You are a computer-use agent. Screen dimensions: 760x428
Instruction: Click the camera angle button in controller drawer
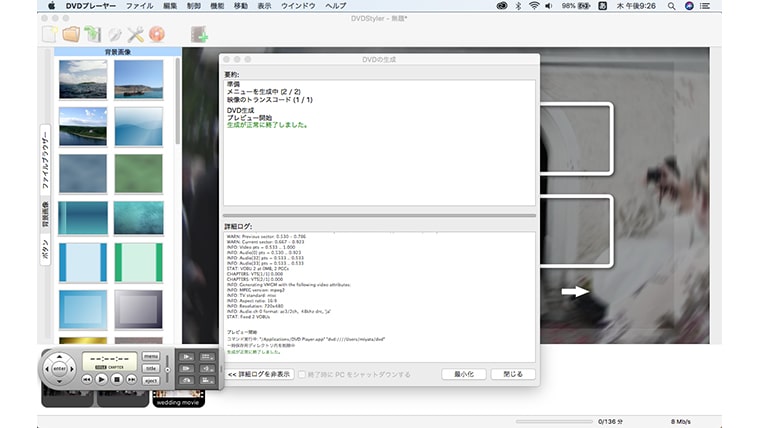point(207,380)
